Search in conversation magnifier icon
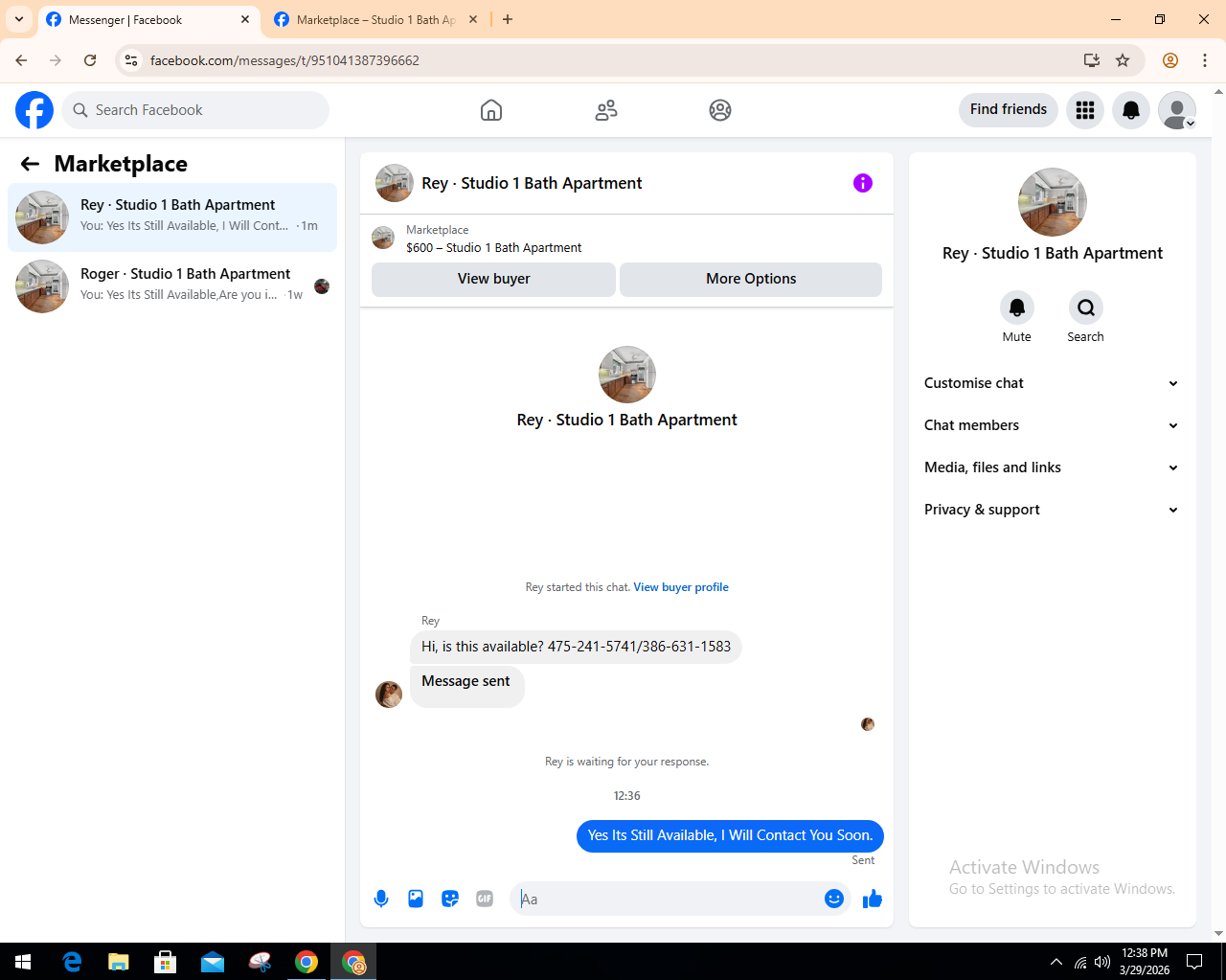The width and height of the screenshot is (1226, 980). point(1086,308)
